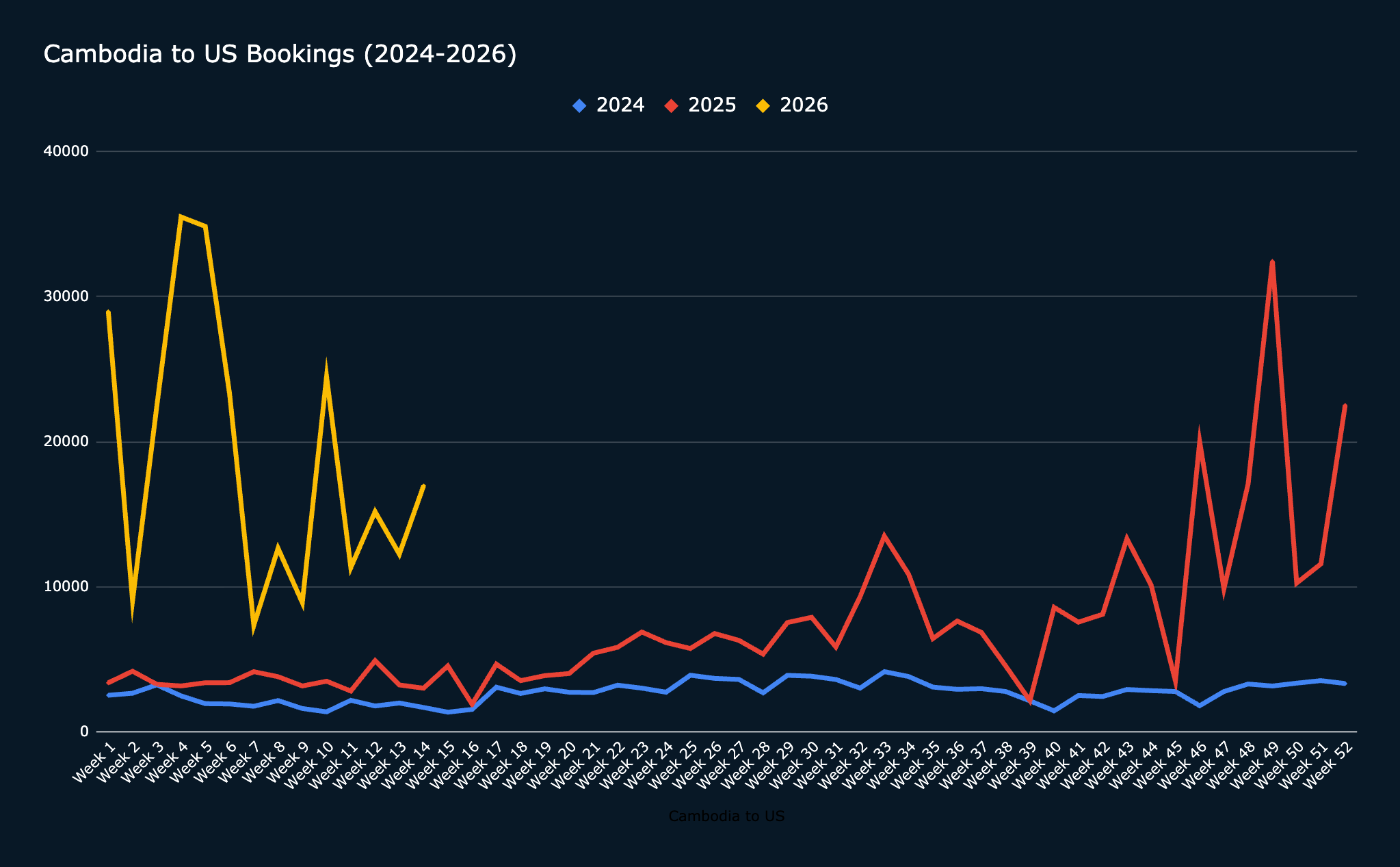The image size is (1400, 867).
Task: Click the blue 2024 legend diamond
Action: pyautogui.click(x=579, y=106)
